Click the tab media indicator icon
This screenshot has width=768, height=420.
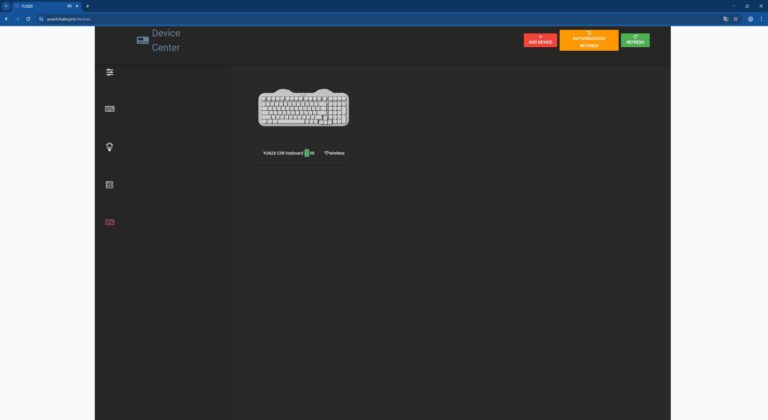pyautogui.click(x=70, y=6)
